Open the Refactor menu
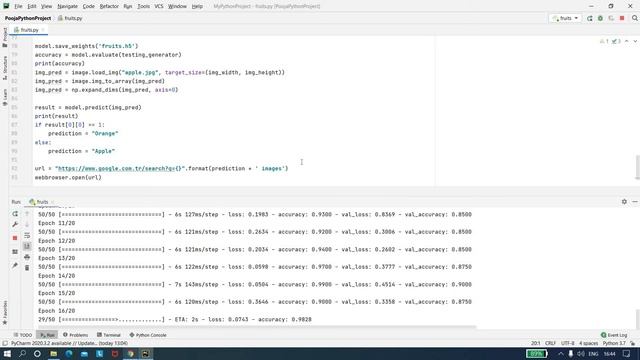This screenshot has width=640, height=360. tap(109, 7)
